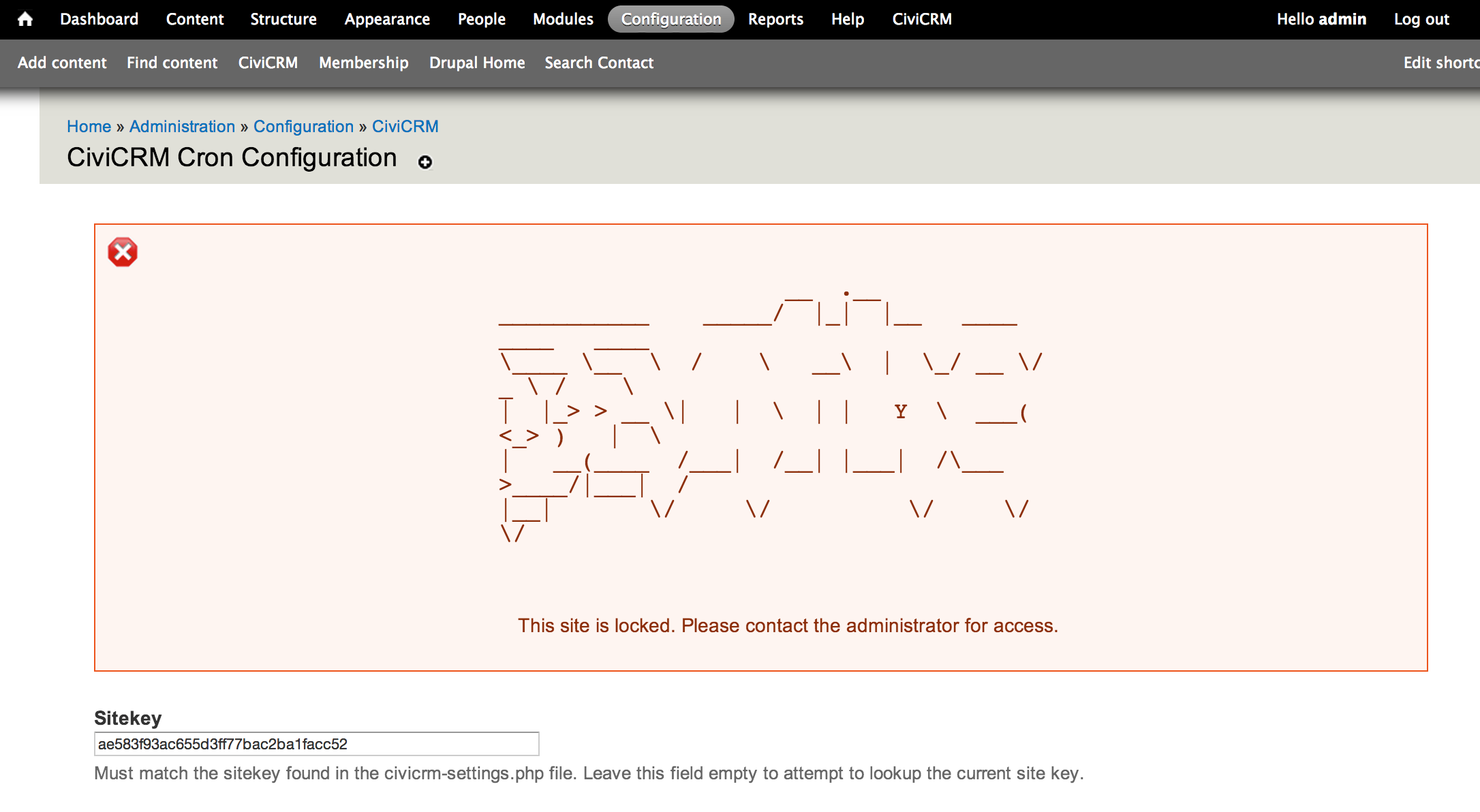The image size is (1480, 812).
Task: Add this page to shortcuts plus icon
Action: [425, 162]
